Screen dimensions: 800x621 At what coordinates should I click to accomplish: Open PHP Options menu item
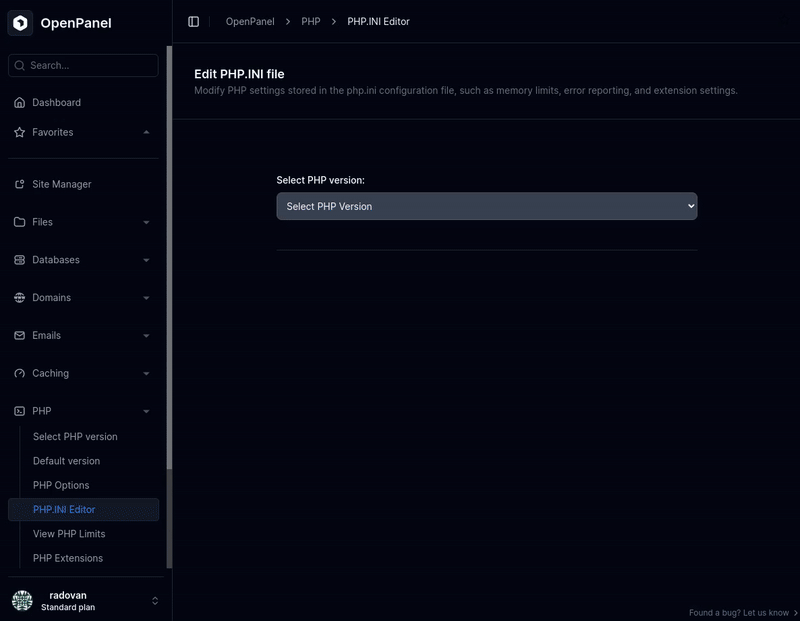(x=61, y=485)
